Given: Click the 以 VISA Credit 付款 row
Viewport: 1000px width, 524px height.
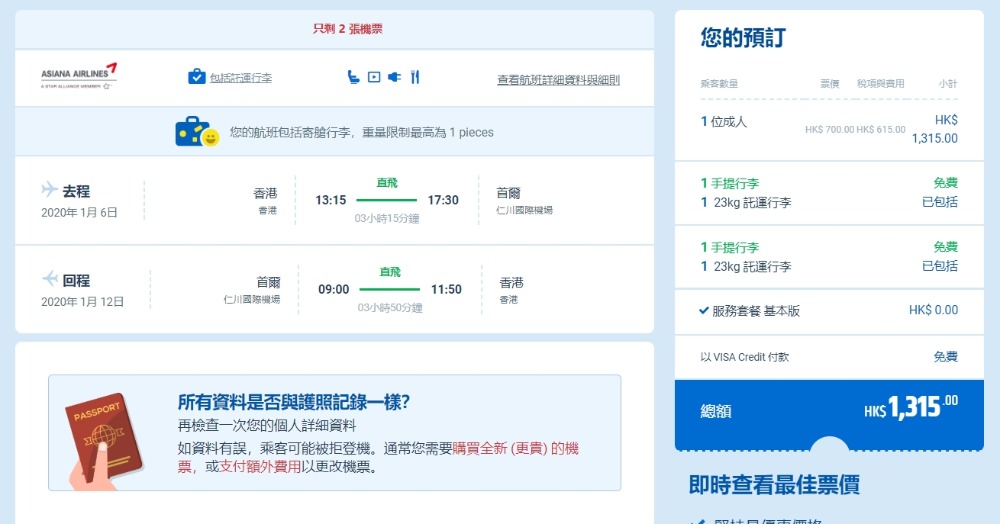Looking at the screenshot, I should [x=829, y=357].
